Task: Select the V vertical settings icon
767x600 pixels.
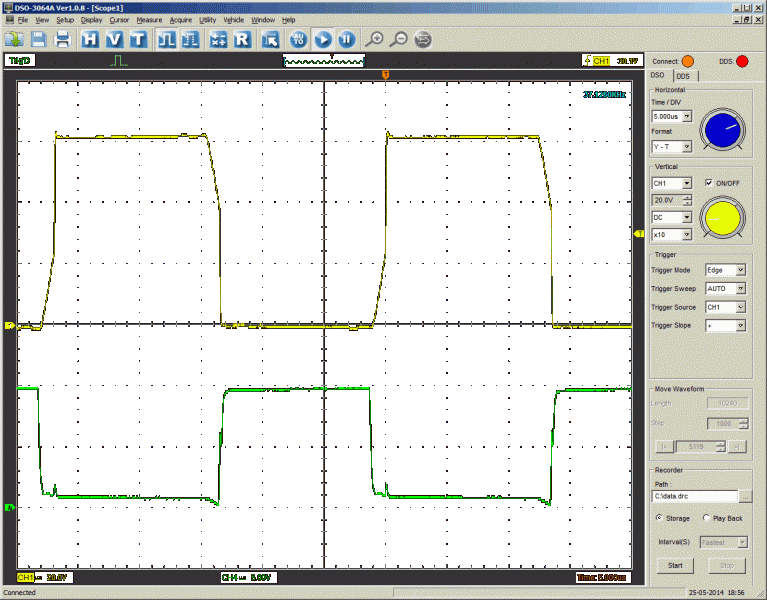Action: pyautogui.click(x=114, y=39)
